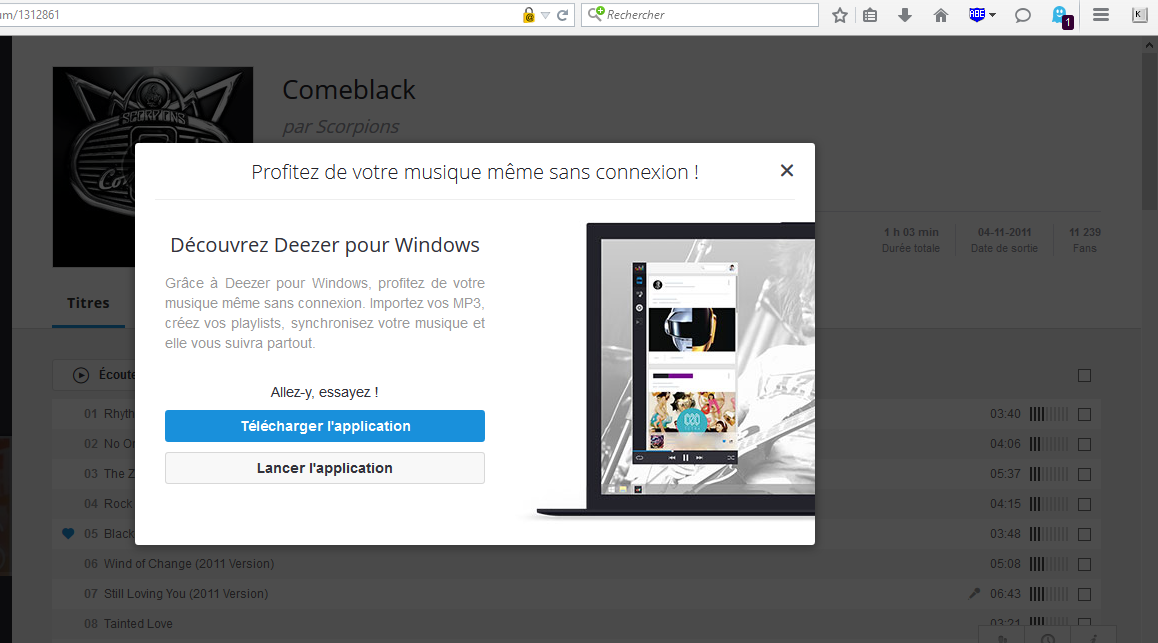The height and width of the screenshot is (643, 1158).
Task: Click inside the Rechercher search field
Action: click(x=700, y=15)
